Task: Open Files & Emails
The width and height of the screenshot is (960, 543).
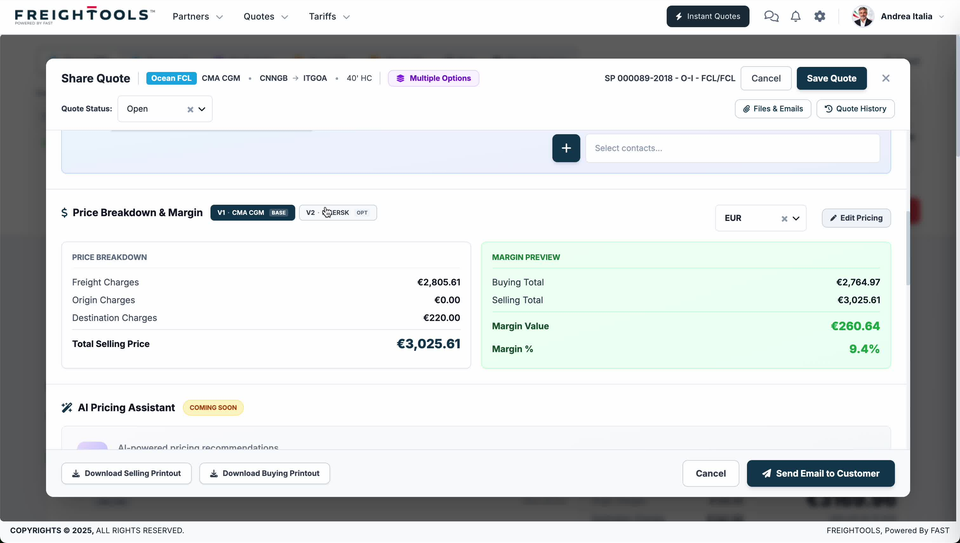Action: pos(773,109)
